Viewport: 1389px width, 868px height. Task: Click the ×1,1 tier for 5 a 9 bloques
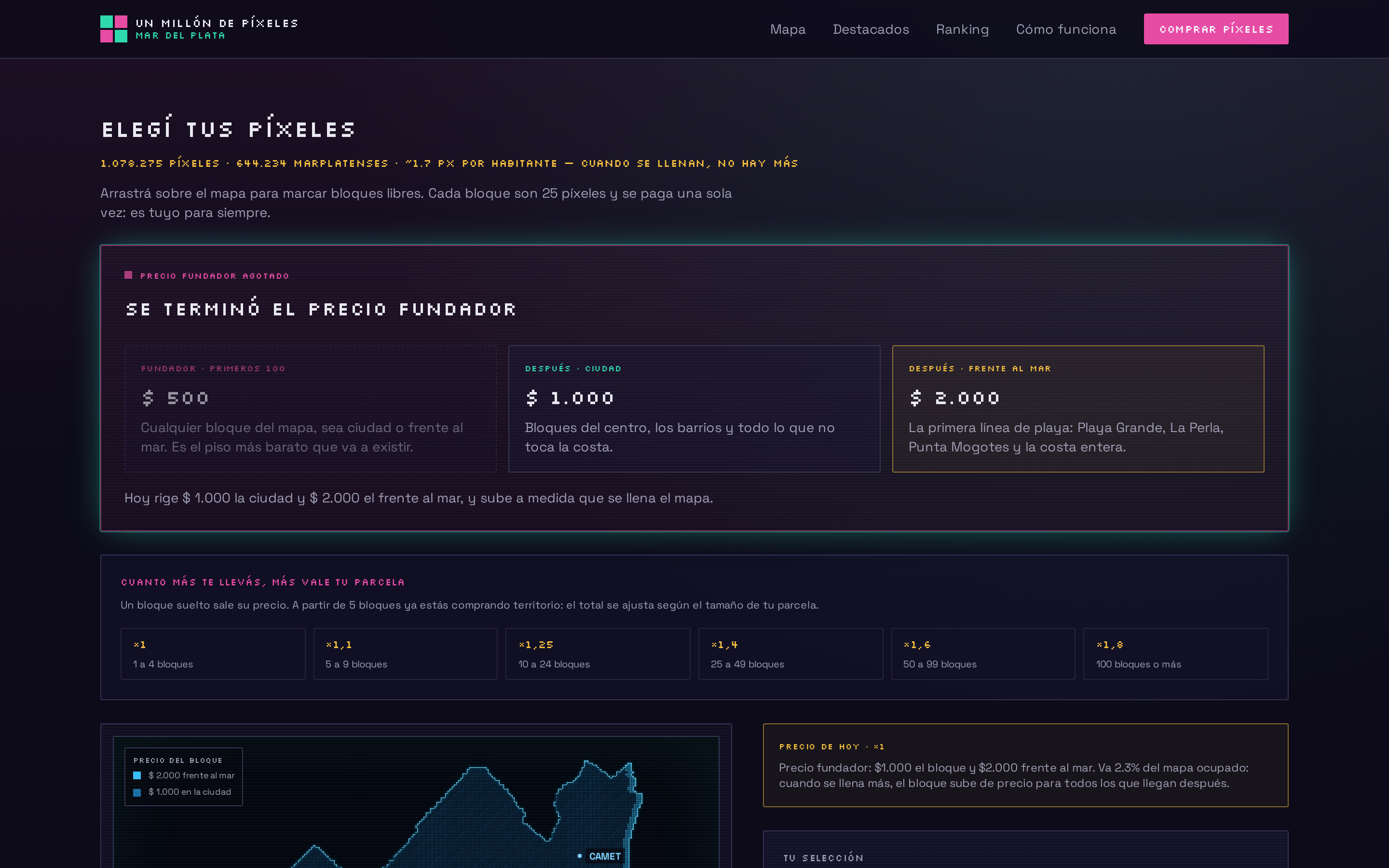(405, 654)
